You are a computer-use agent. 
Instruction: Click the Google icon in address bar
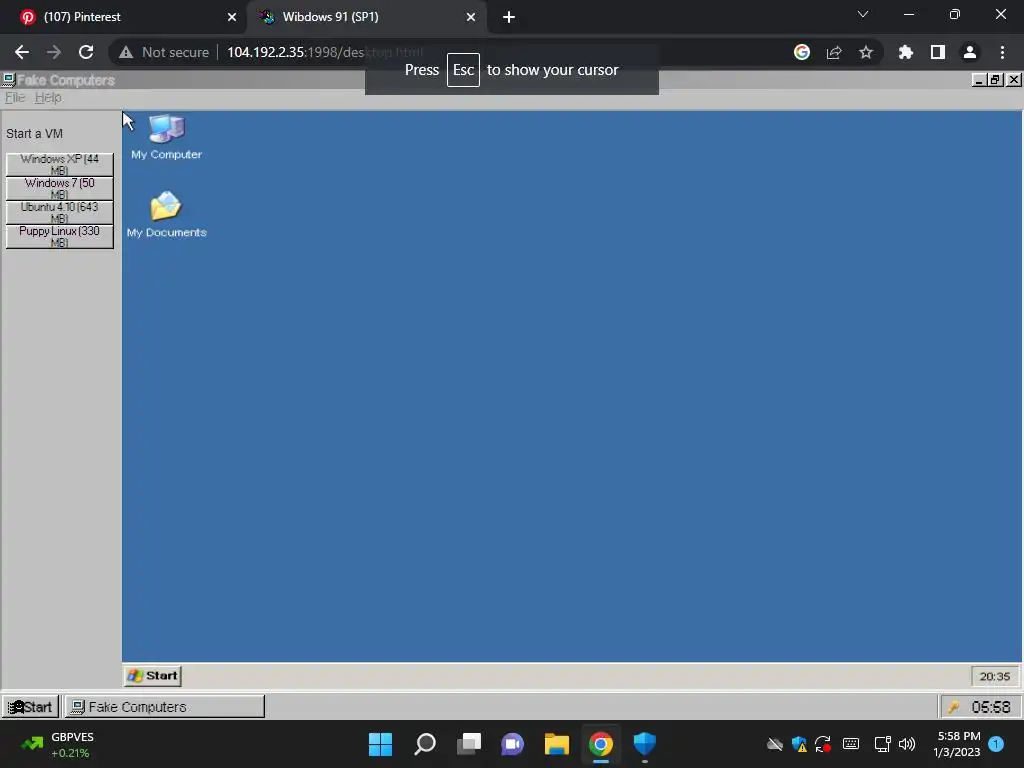pos(802,52)
